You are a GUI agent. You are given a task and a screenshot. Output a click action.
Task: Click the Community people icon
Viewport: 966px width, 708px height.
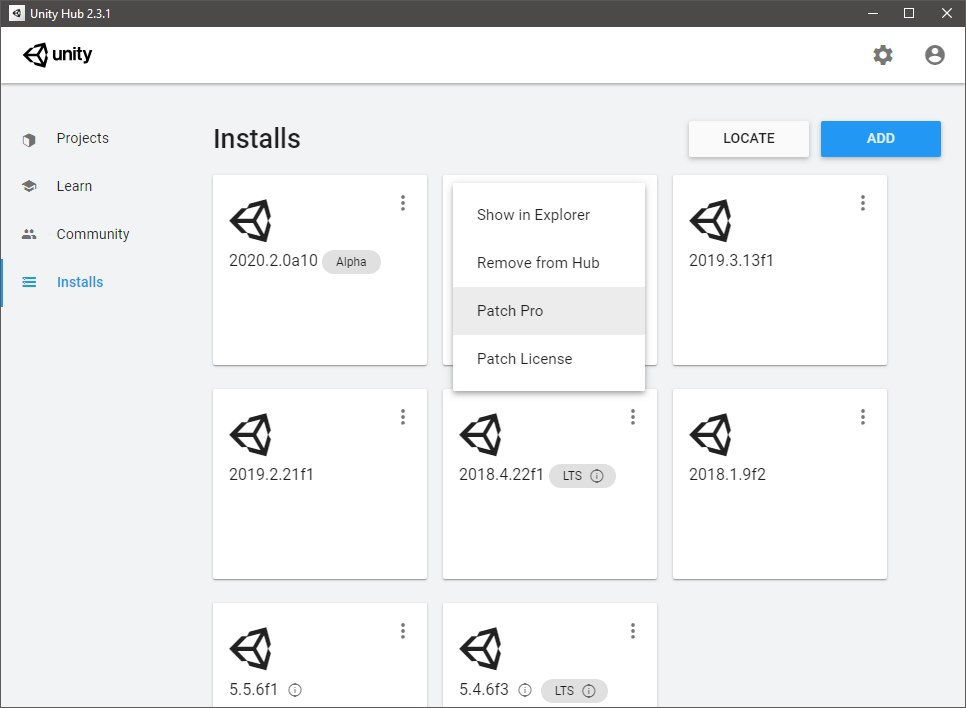(29, 234)
